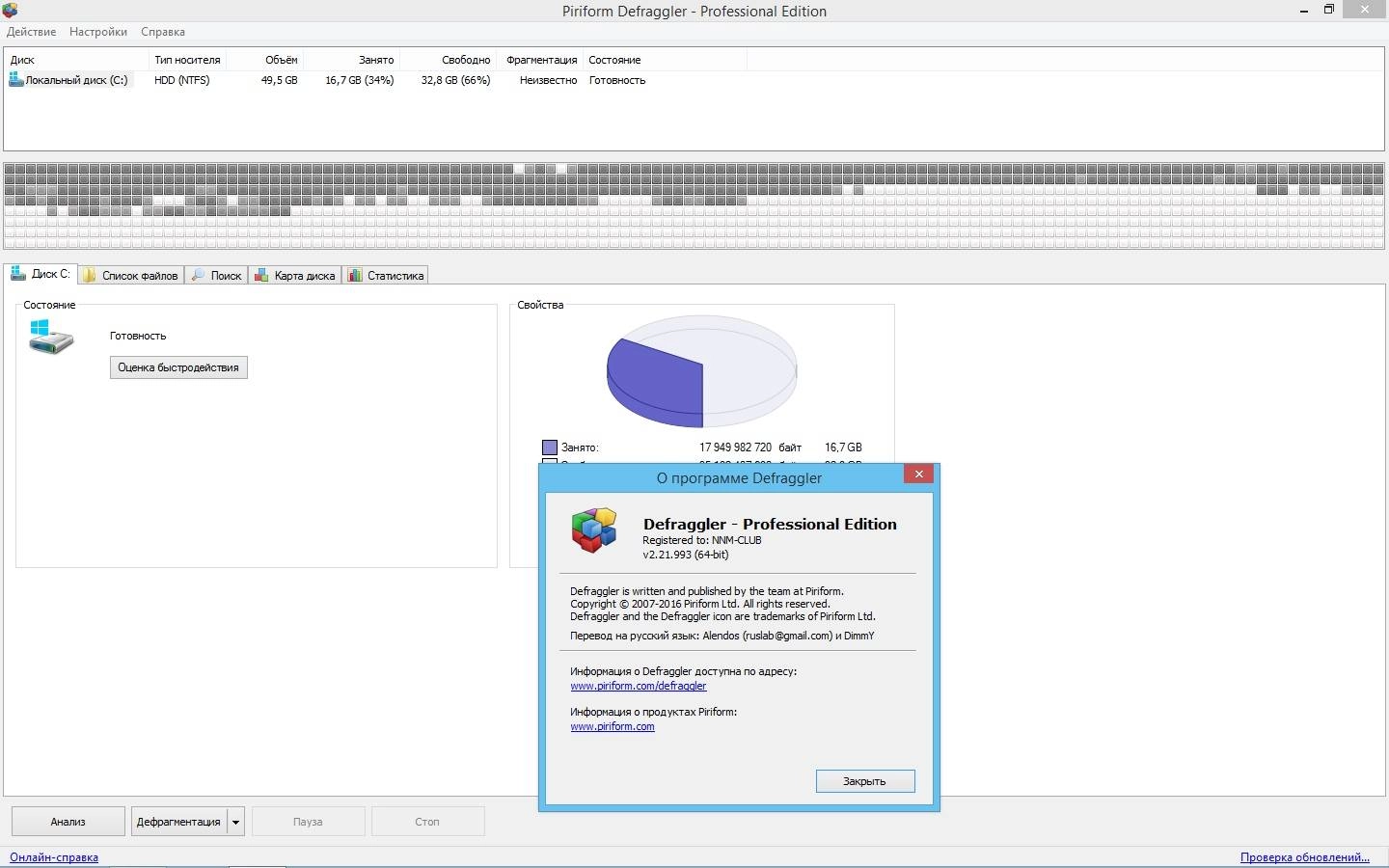Click the Пауза button

(308, 822)
